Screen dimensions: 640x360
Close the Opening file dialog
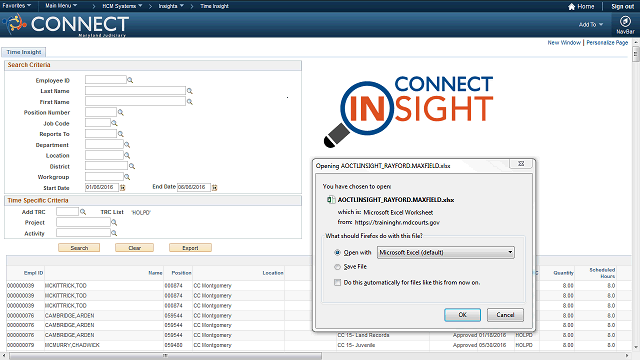click(521, 164)
